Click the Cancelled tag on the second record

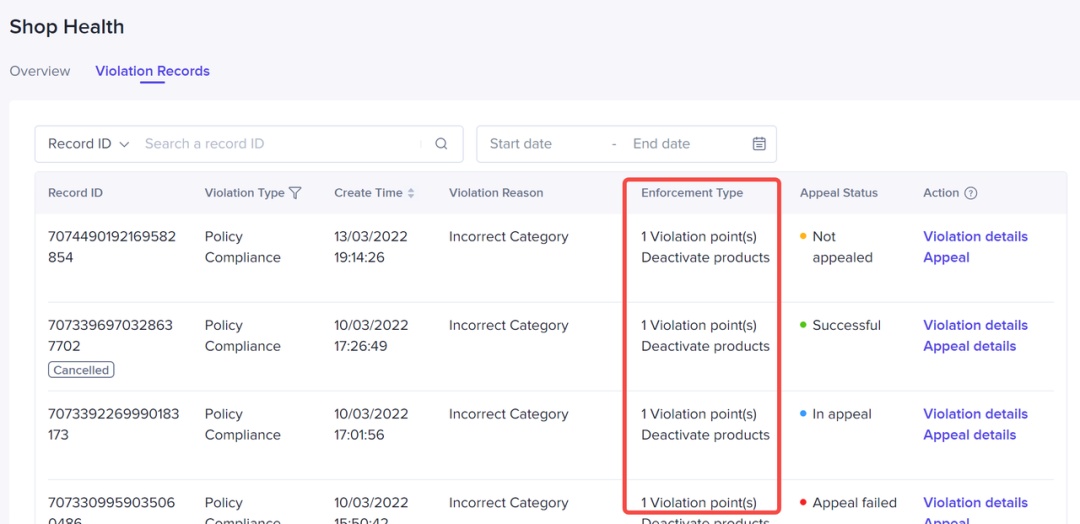point(81,370)
